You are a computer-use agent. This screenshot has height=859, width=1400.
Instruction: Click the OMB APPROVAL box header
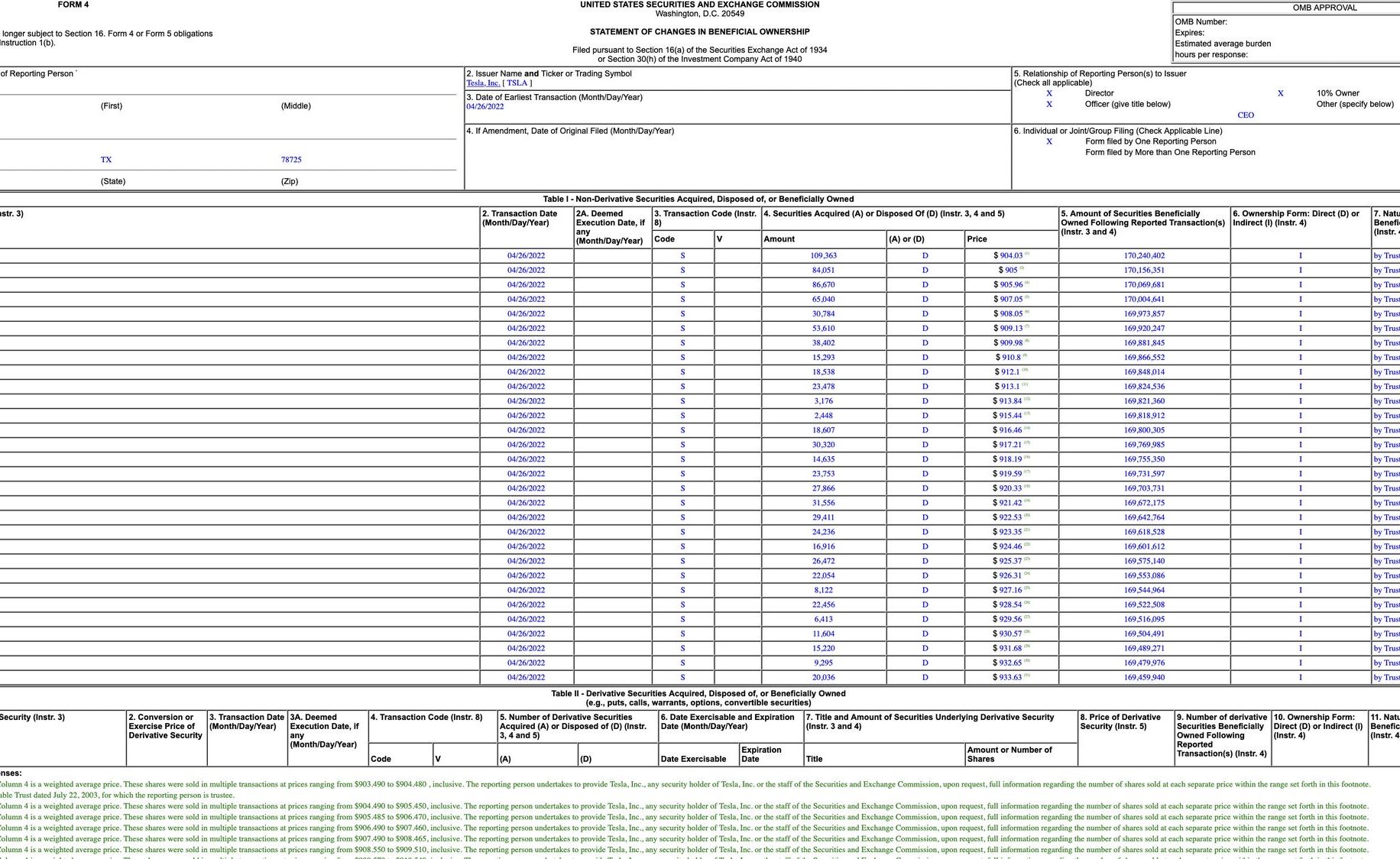click(1324, 8)
